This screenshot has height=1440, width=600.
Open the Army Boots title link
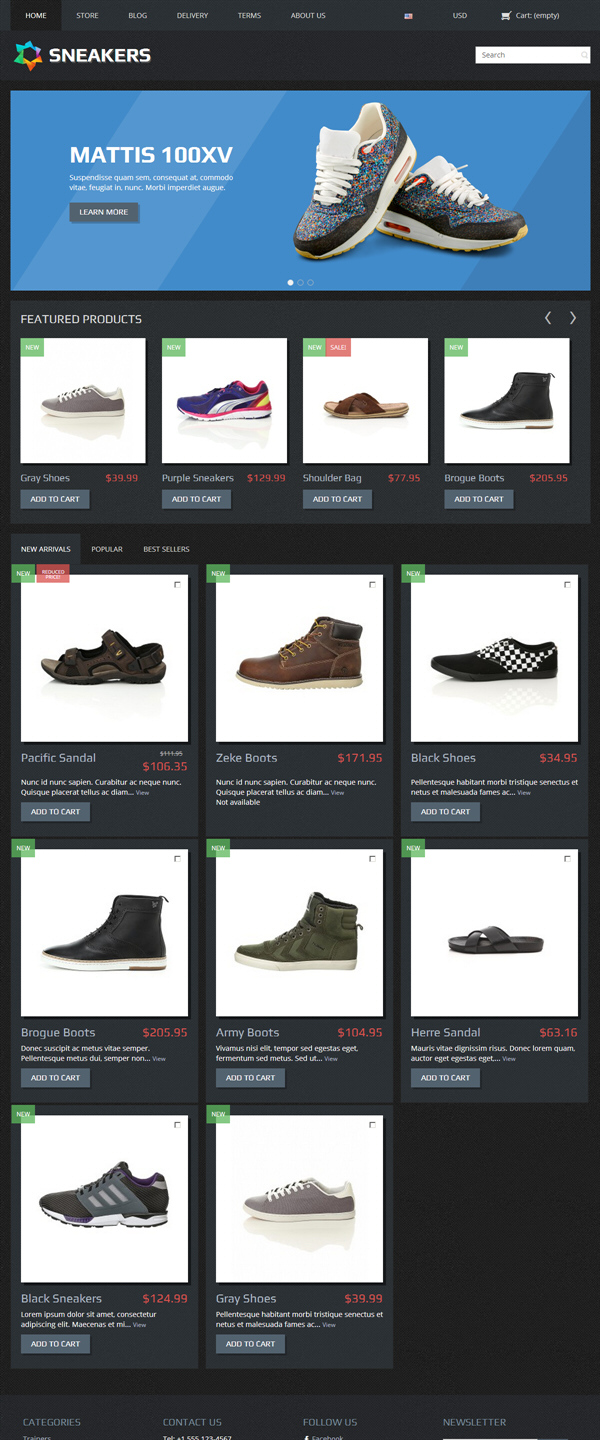pyautogui.click(x=247, y=1033)
